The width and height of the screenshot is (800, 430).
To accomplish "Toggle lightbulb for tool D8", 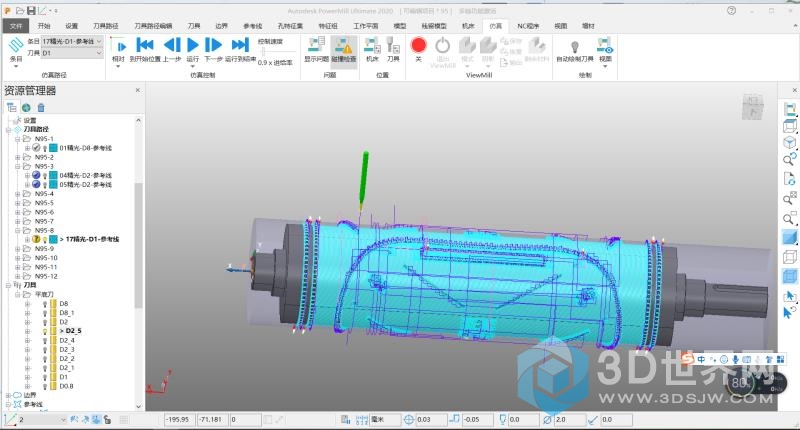I will coord(45,303).
